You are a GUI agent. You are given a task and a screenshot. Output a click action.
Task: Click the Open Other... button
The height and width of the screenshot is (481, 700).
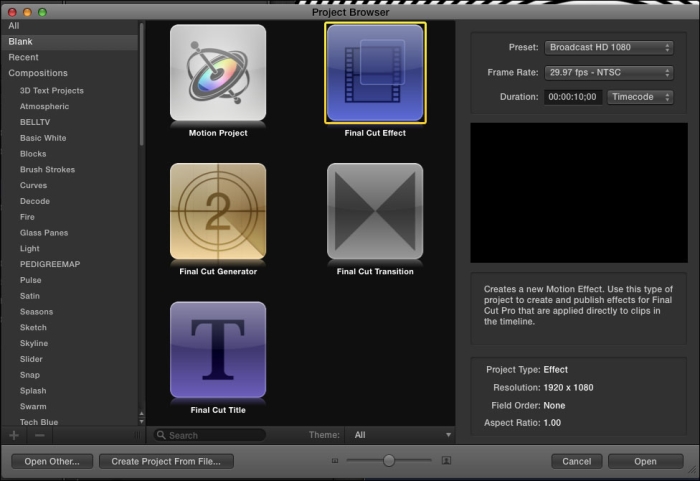click(52, 461)
